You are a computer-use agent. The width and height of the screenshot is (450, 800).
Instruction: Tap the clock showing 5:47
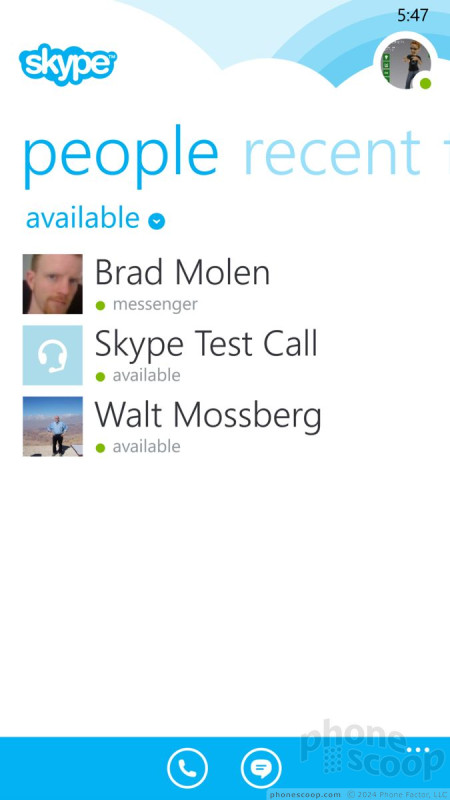click(413, 15)
